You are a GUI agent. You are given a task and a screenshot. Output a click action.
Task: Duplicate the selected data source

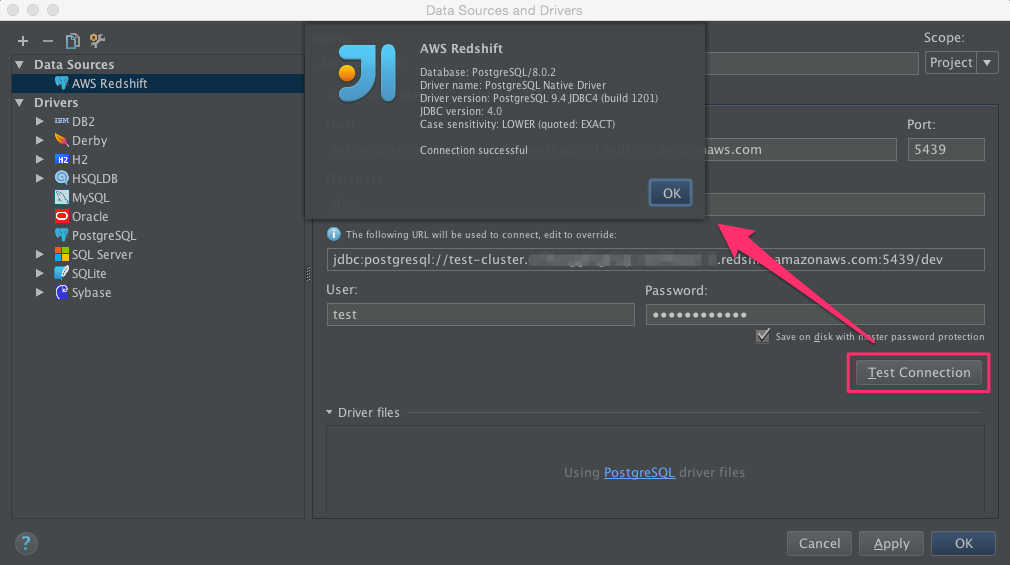[72, 41]
